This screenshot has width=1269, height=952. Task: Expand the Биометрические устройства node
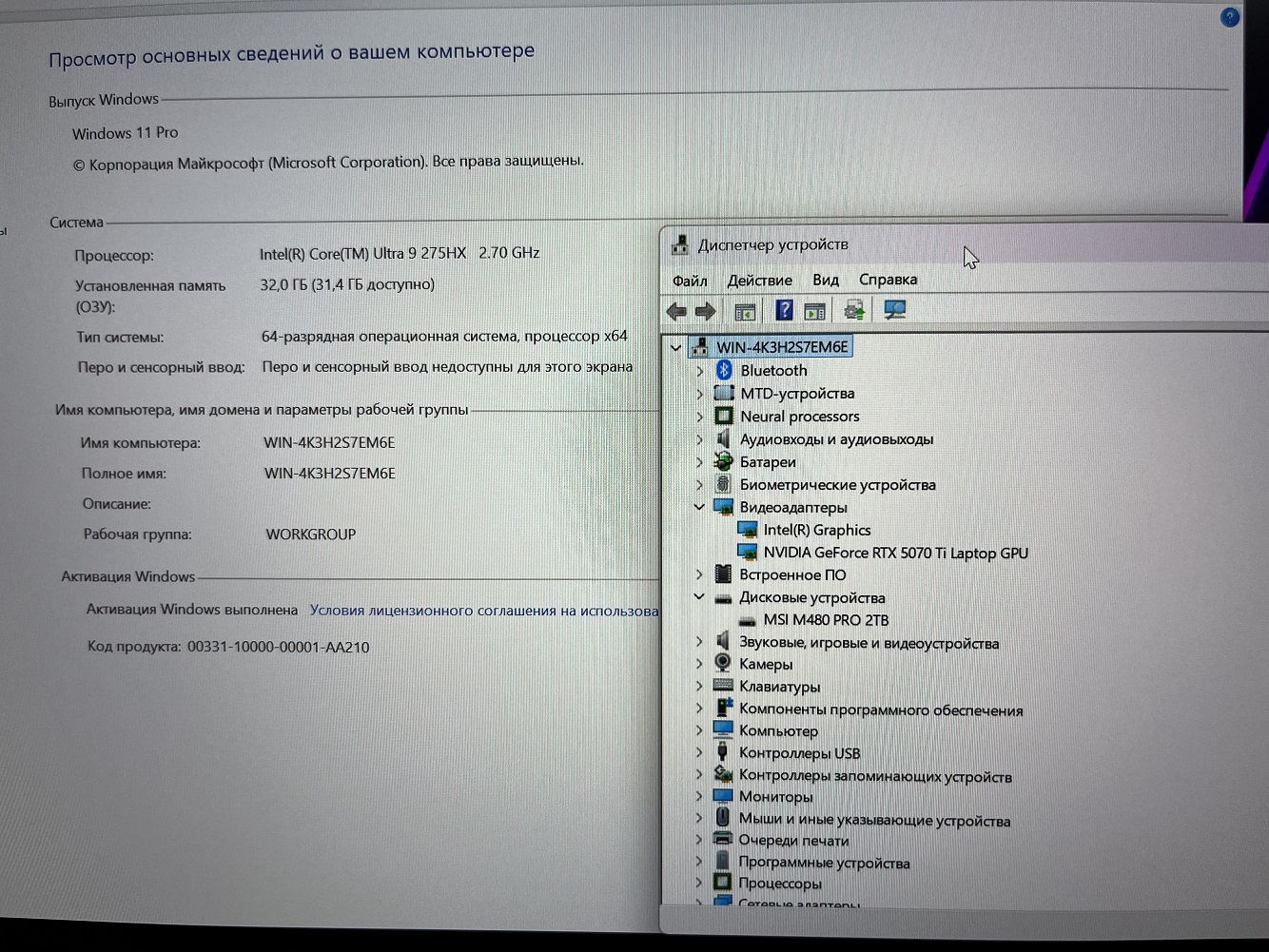(x=700, y=485)
